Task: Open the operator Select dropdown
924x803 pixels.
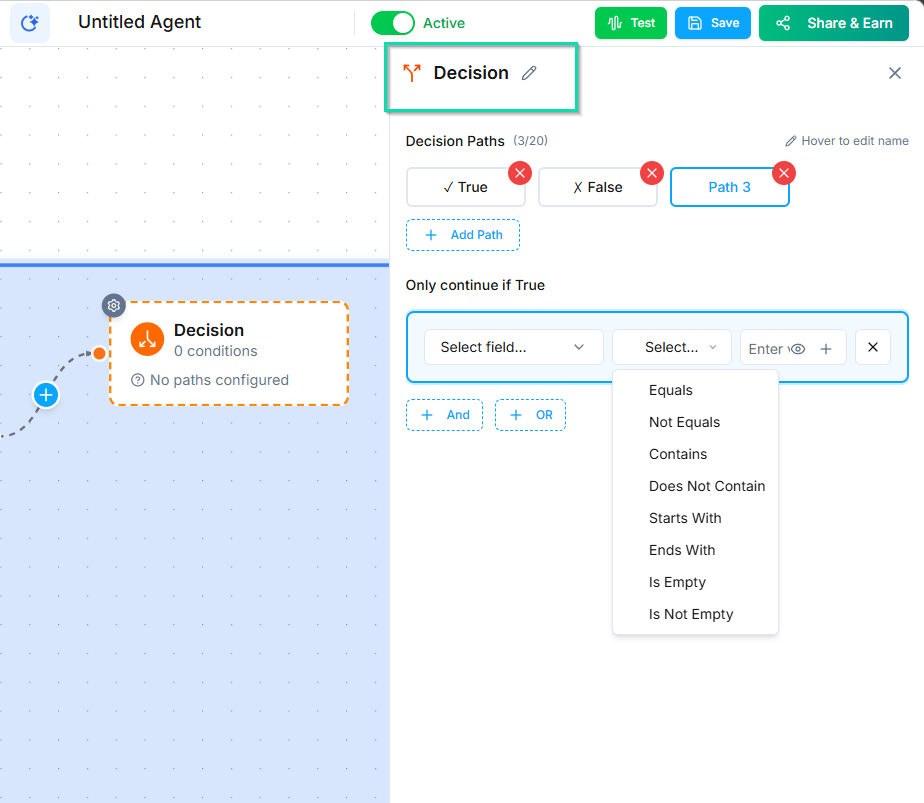Action: pyautogui.click(x=671, y=347)
